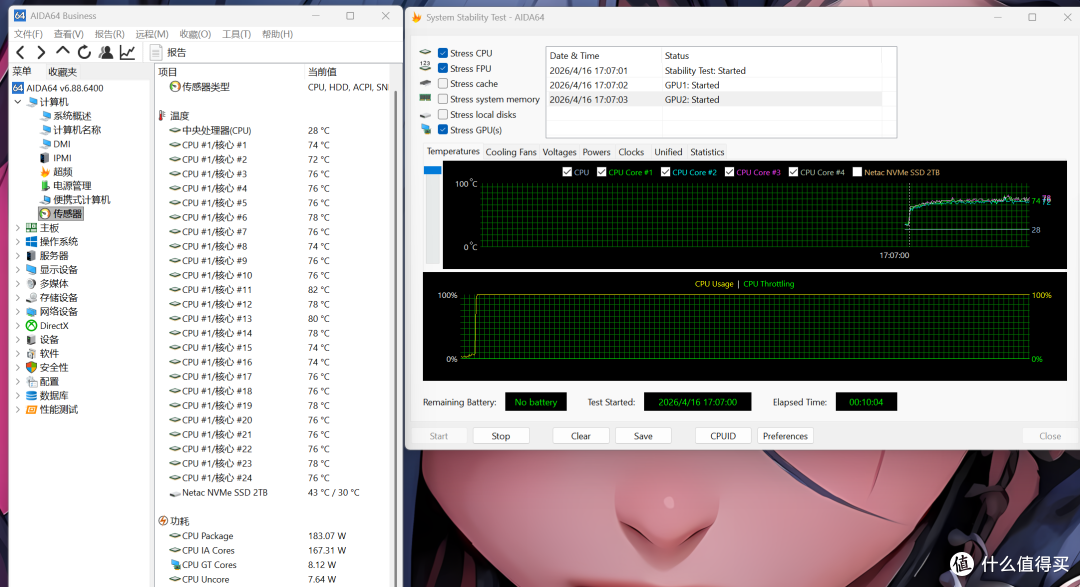Click the 显示设备 display icon in tree

31,269
